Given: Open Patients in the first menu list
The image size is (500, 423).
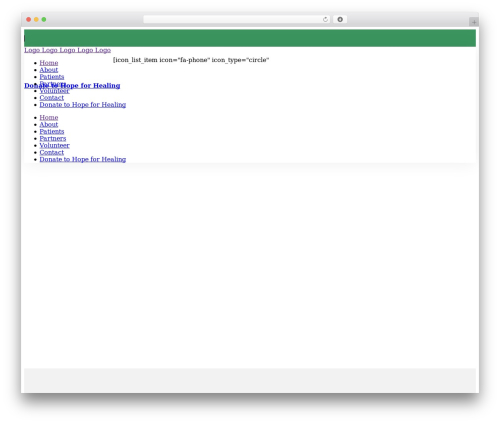Looking at the screenshot, I should tap(52, 77).
